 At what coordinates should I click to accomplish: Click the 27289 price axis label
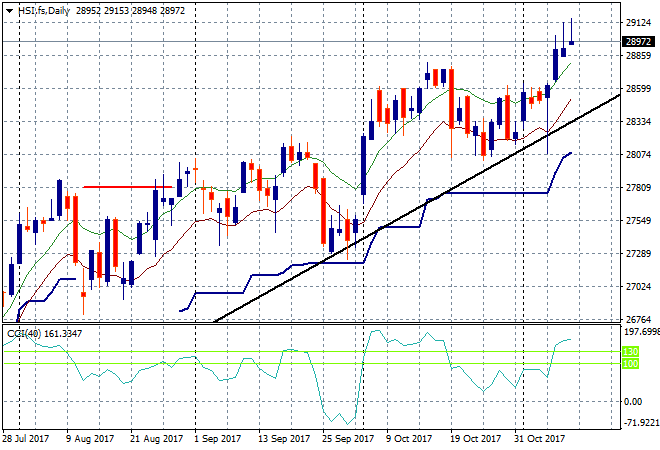pyautogui.click(x=638, y=253)
